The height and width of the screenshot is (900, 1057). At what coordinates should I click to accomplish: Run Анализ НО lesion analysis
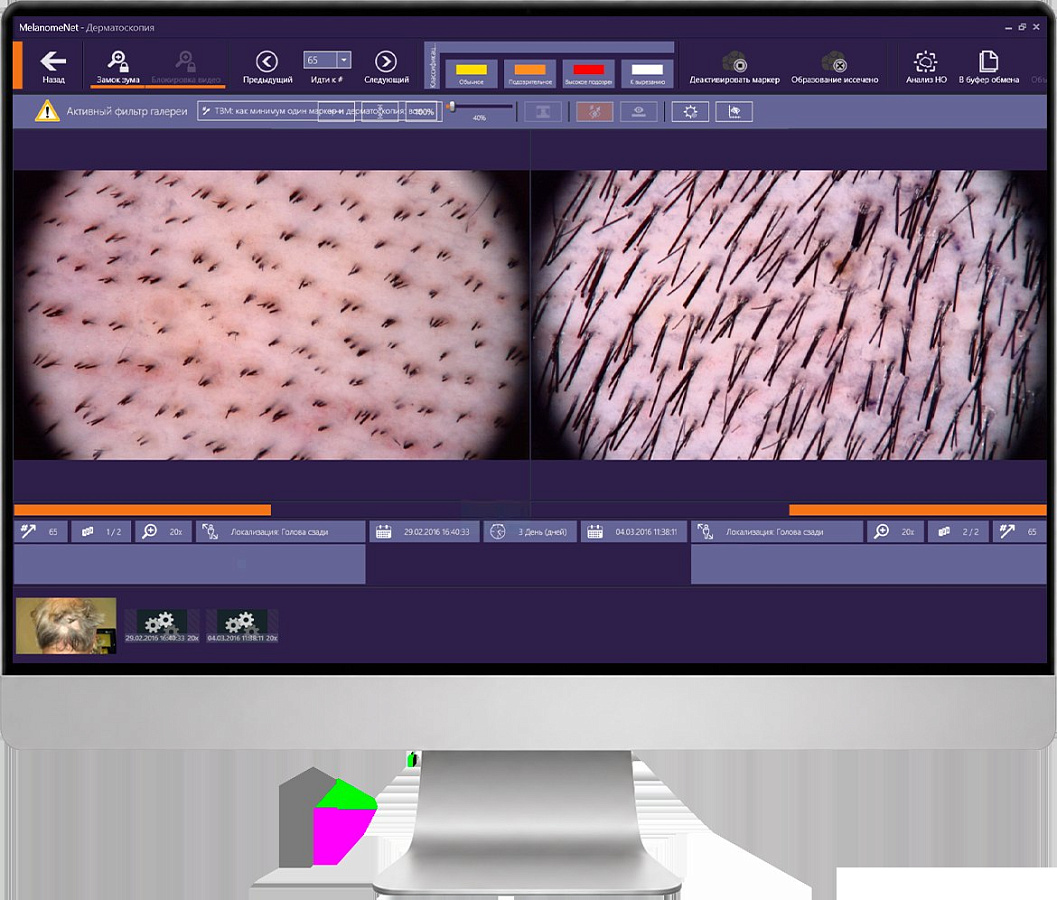pyautogui.click(x=926, y=67)
